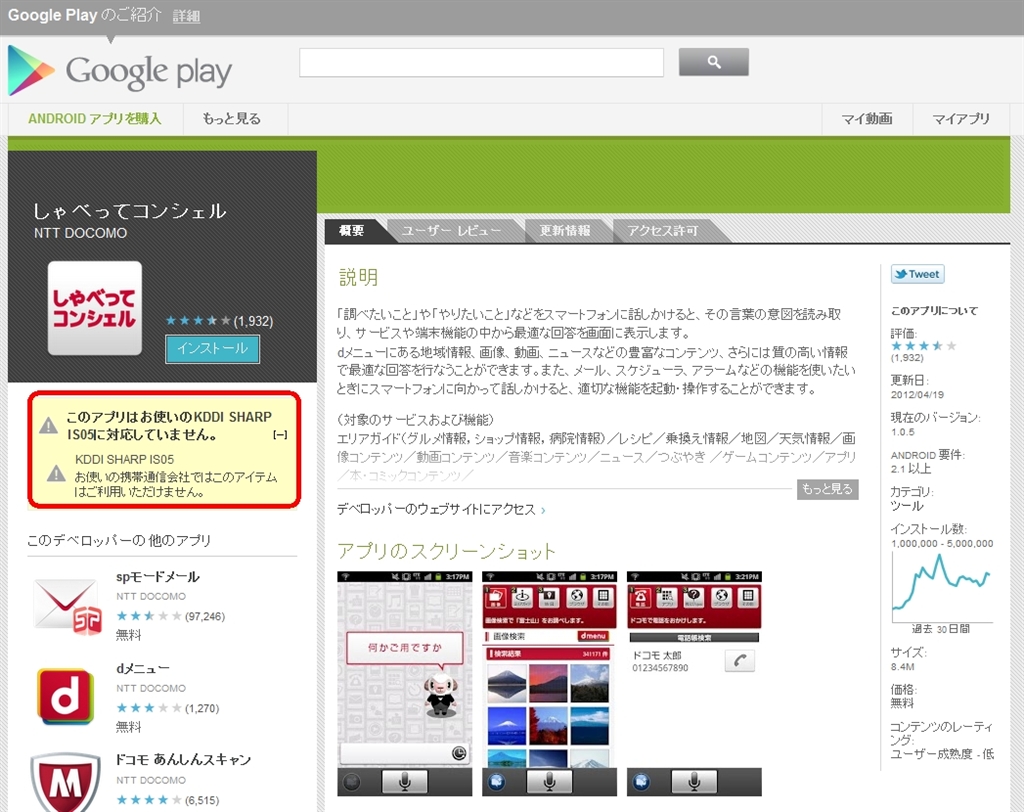Expand description with もっと見る button

pos(827,489)
